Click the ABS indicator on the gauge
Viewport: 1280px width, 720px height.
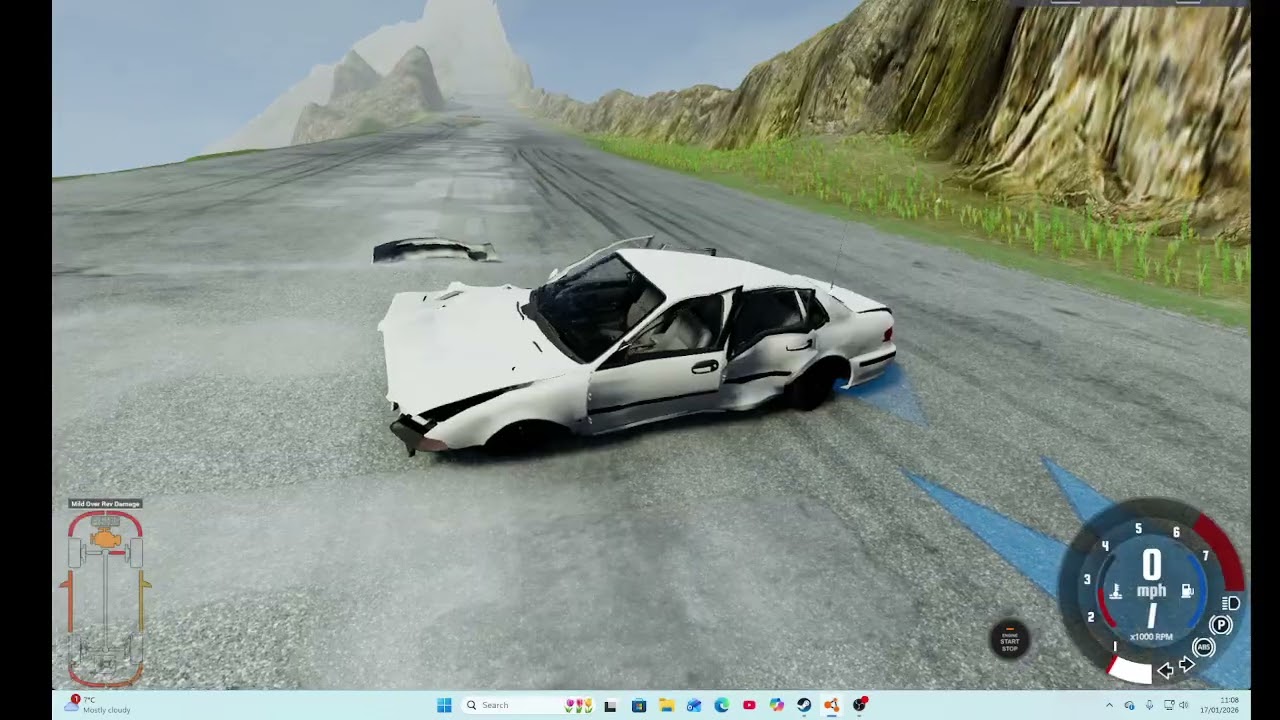1204,647
